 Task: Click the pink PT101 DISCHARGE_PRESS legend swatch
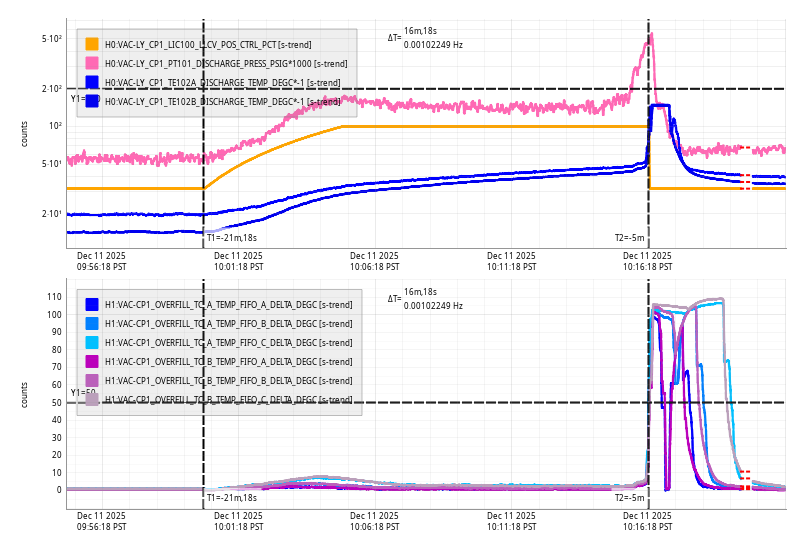(x=92, y=63)
